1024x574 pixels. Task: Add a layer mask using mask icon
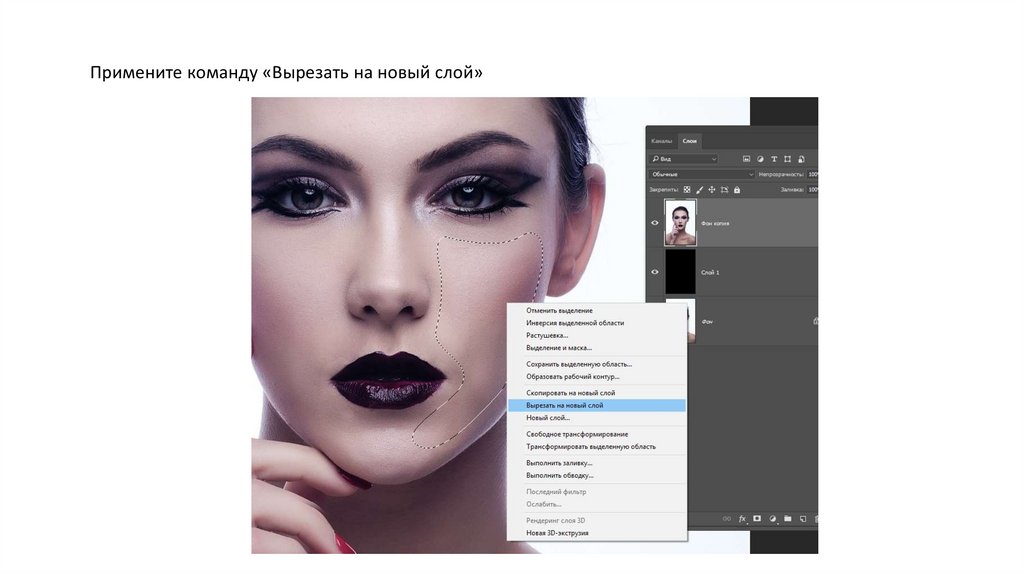tap(757, 519)
